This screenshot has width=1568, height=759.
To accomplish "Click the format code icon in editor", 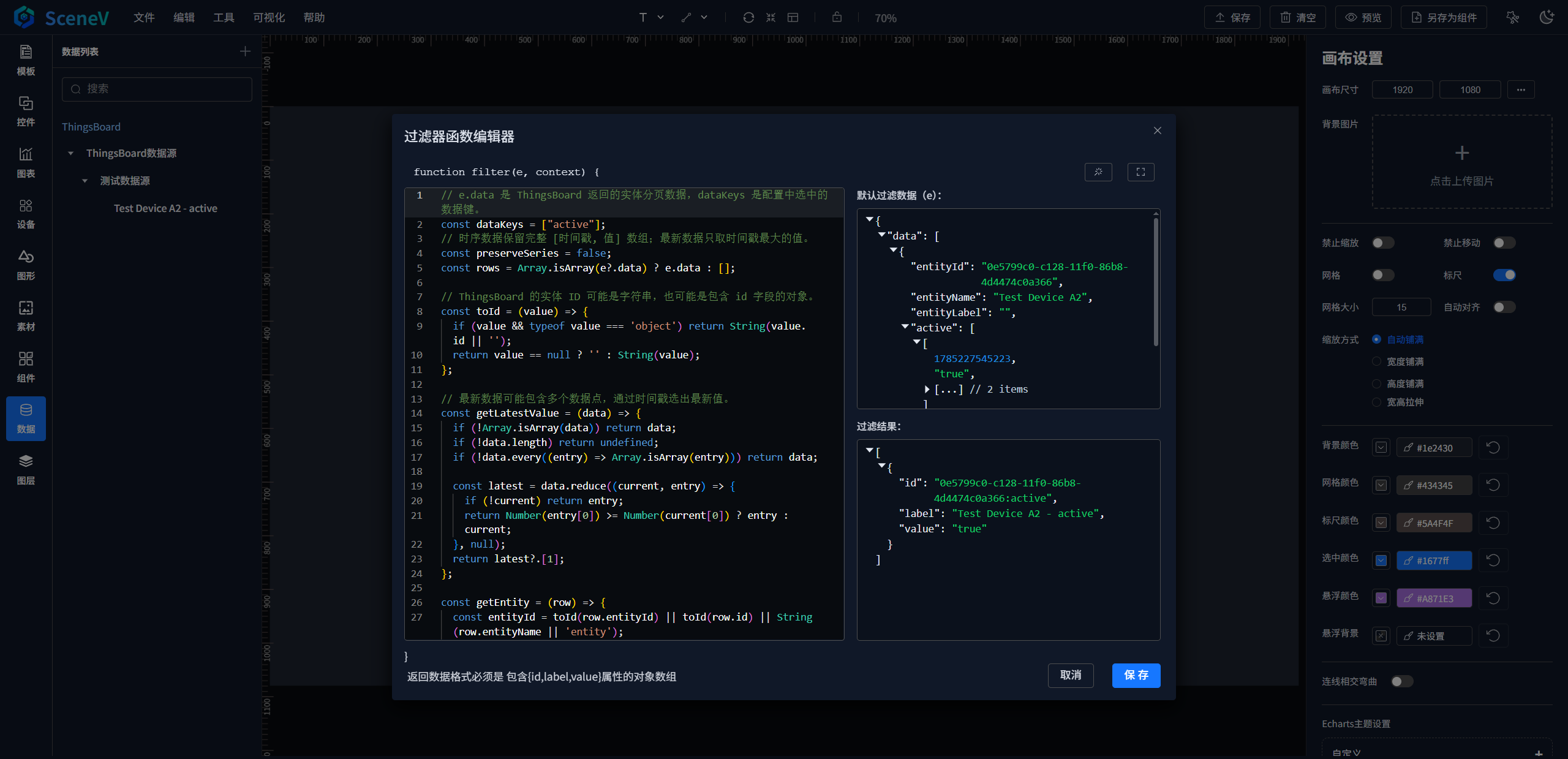I will [1098, 172].
